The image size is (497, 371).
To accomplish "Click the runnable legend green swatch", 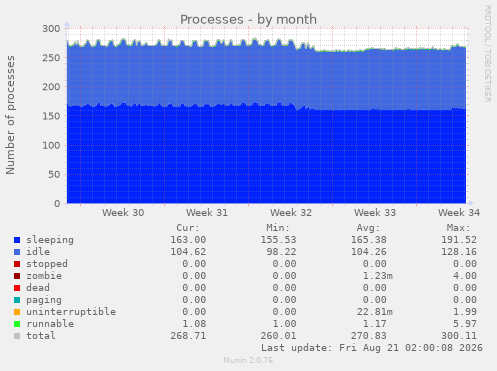I will 17,324.
